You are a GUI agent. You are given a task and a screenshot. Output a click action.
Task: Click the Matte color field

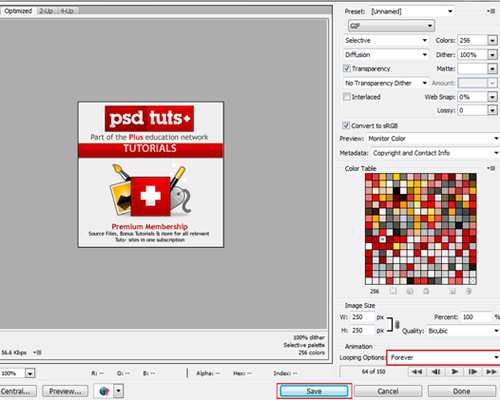(473, 69)
